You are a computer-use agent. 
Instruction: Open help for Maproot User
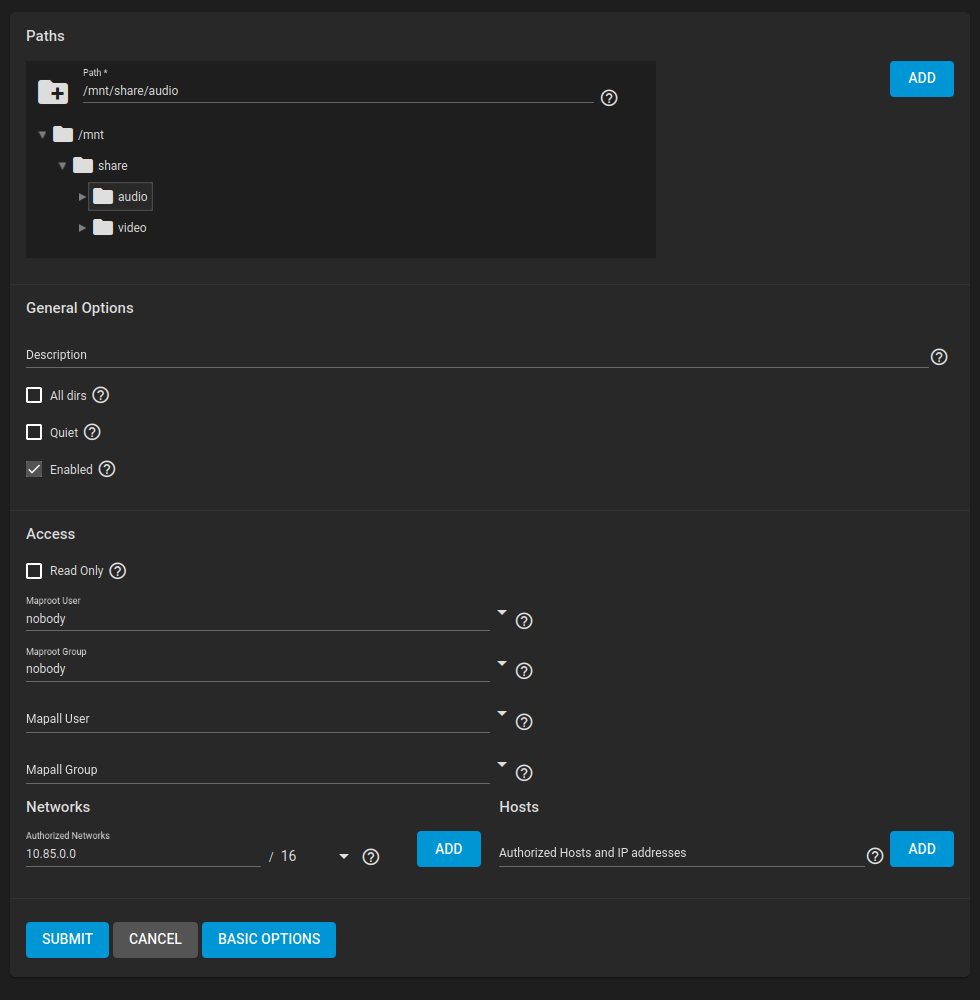pyautogui.click(x=524, y=621)
